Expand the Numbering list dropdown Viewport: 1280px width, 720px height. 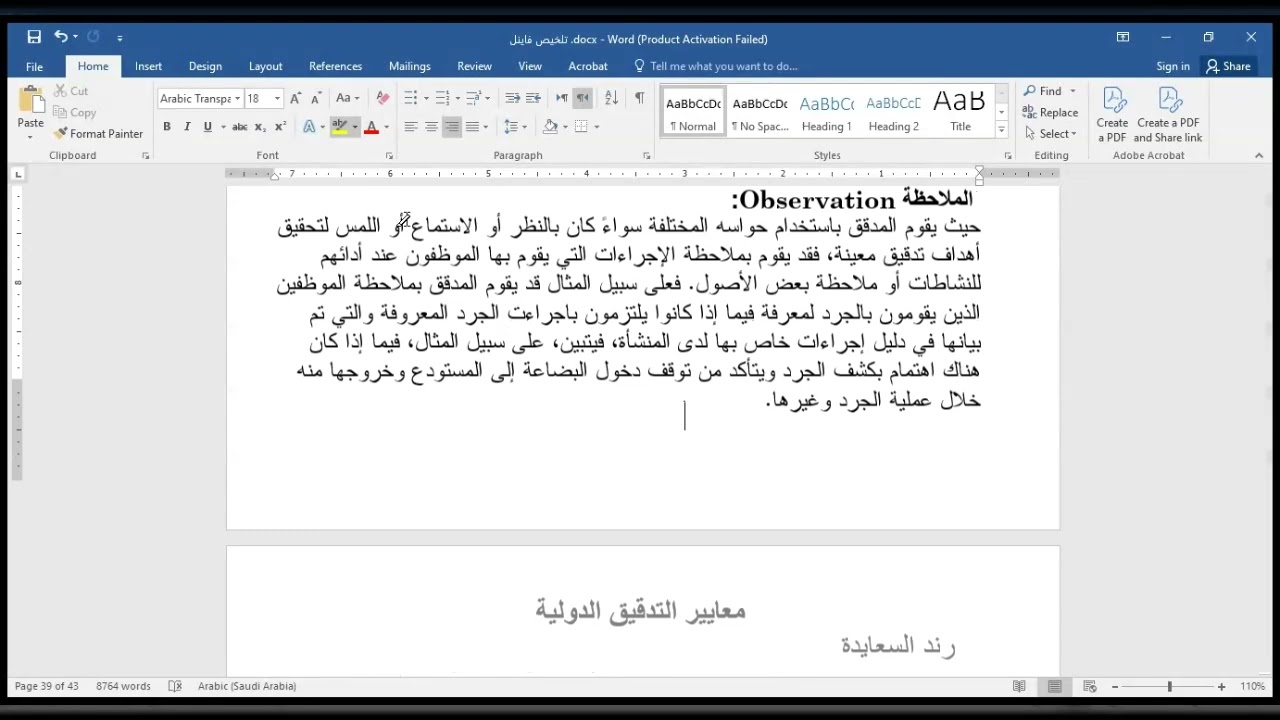click(457, 98)
